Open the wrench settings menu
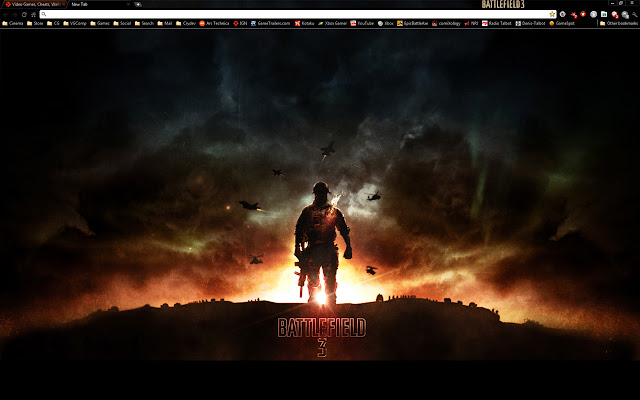This screenshot has height=400, width=640. pos(635,14)
